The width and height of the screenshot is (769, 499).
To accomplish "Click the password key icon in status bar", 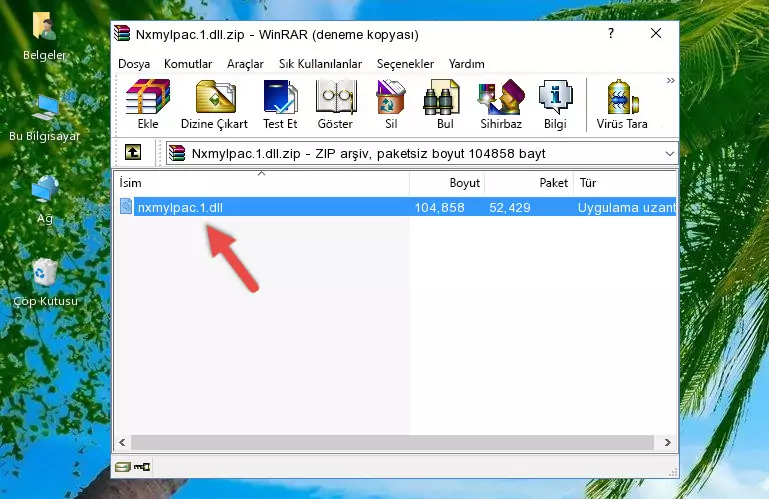I will 142,467.
